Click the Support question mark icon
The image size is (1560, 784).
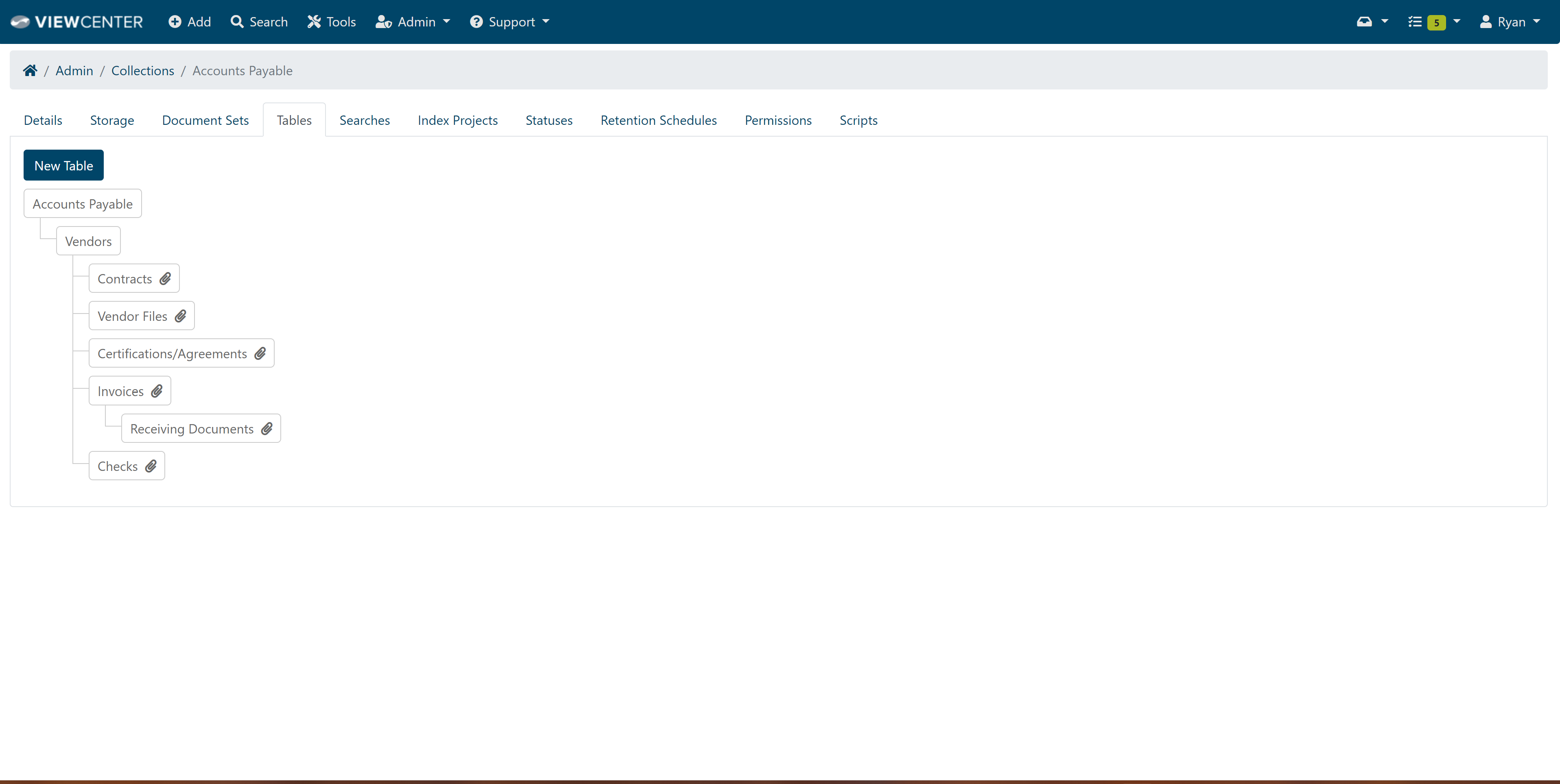(x=476, y=22)
